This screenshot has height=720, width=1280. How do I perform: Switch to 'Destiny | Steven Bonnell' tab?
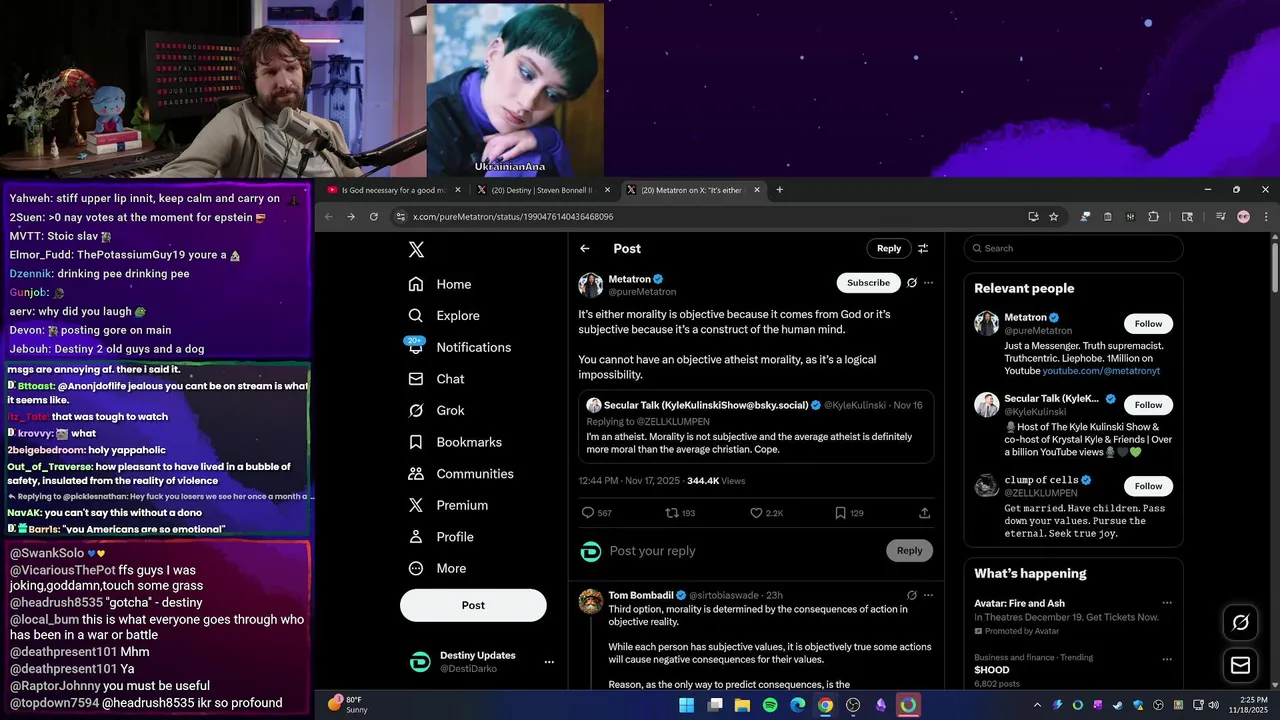click(x=543, y=190)
